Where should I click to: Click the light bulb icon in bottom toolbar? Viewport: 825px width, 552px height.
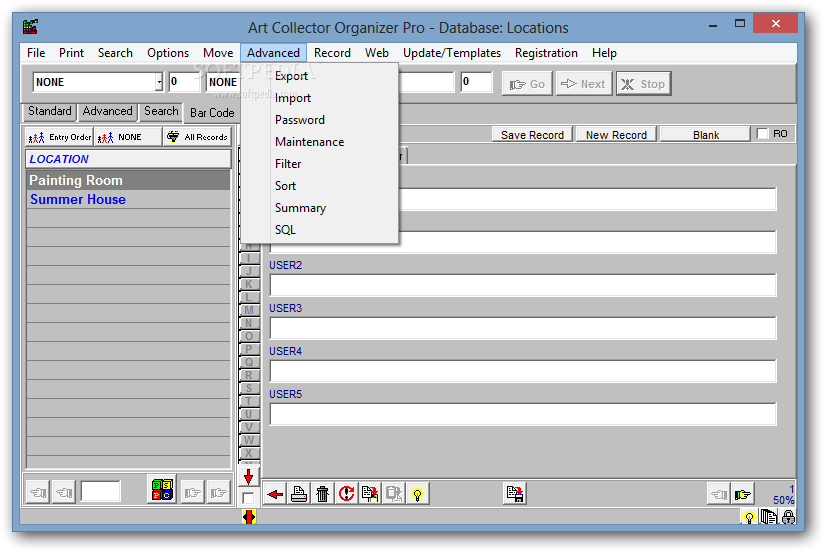point(417,494)
